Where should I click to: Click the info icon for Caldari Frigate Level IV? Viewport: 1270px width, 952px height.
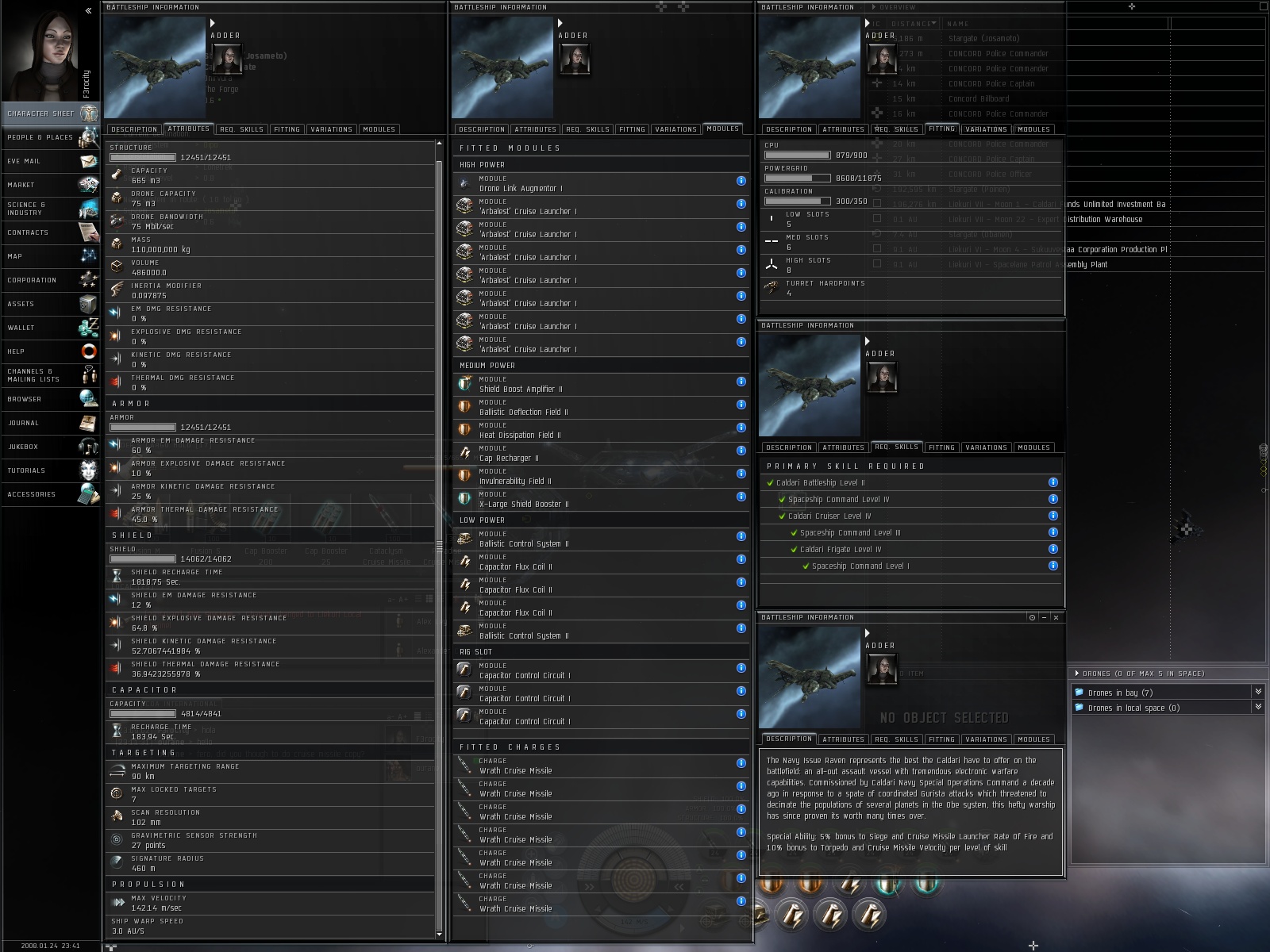pyautogui.click(x=1053, y=549)
